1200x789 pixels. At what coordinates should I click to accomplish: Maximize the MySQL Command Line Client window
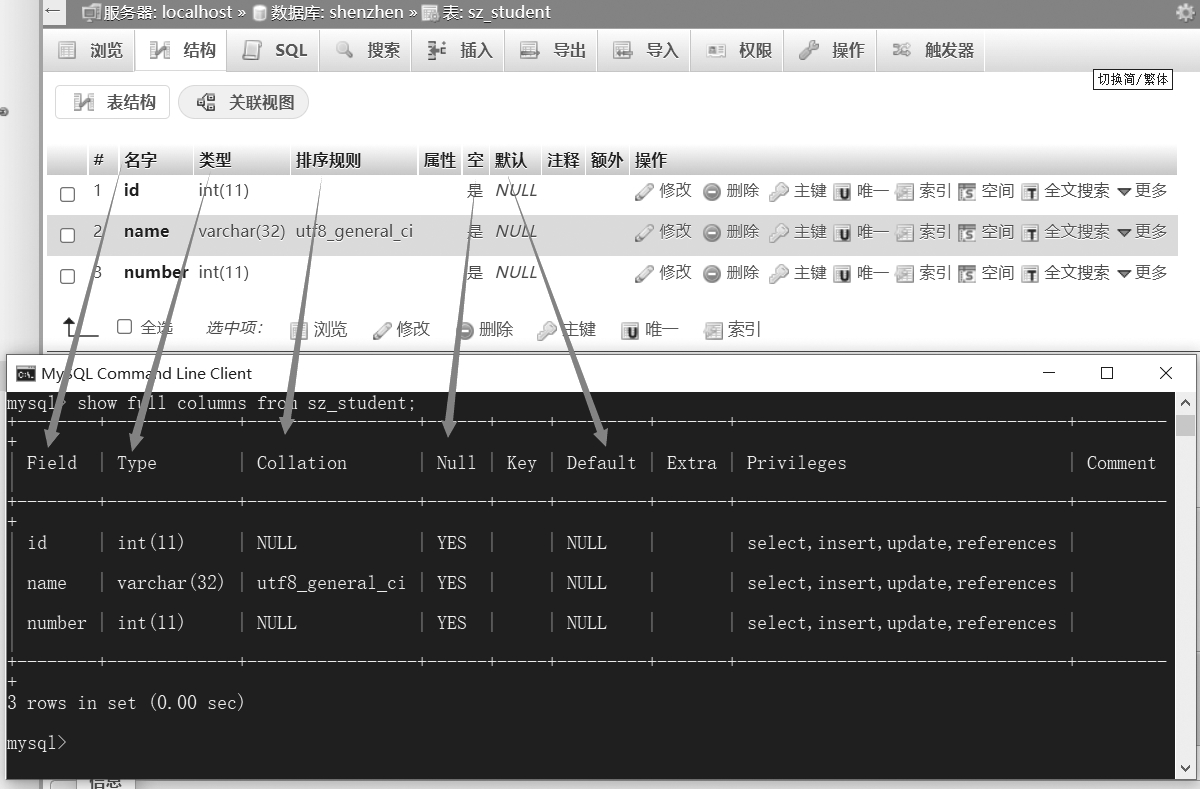tap(1107, 373)
